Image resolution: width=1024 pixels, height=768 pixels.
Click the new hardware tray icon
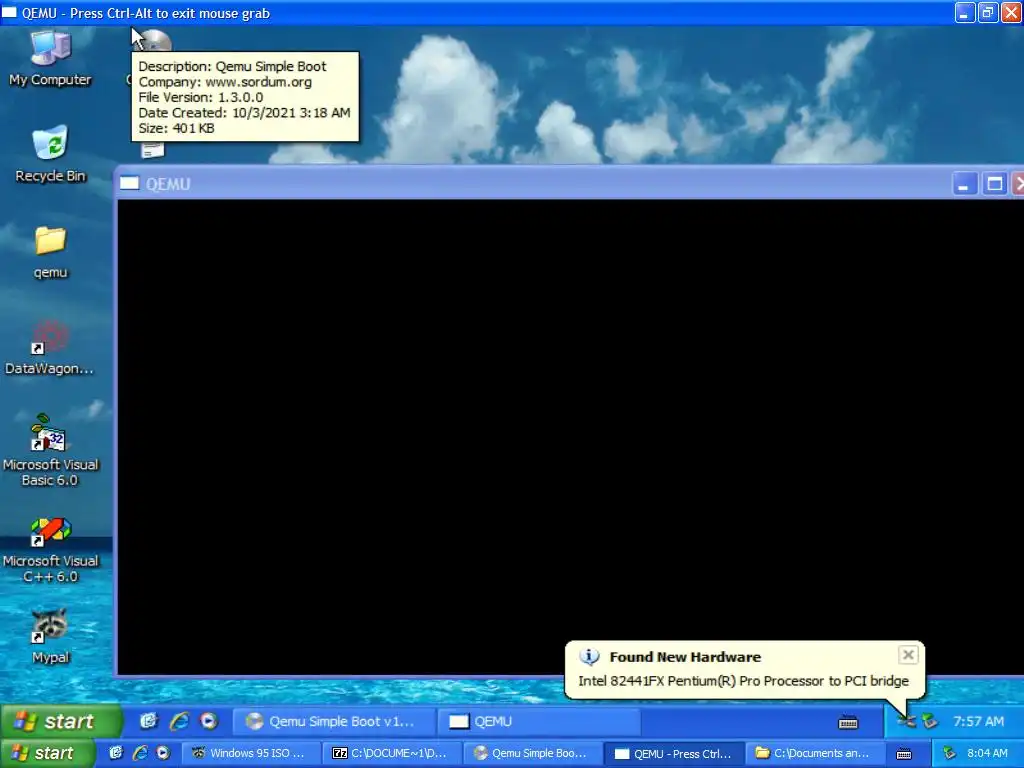pyautogui.click(x=906, y=722)
